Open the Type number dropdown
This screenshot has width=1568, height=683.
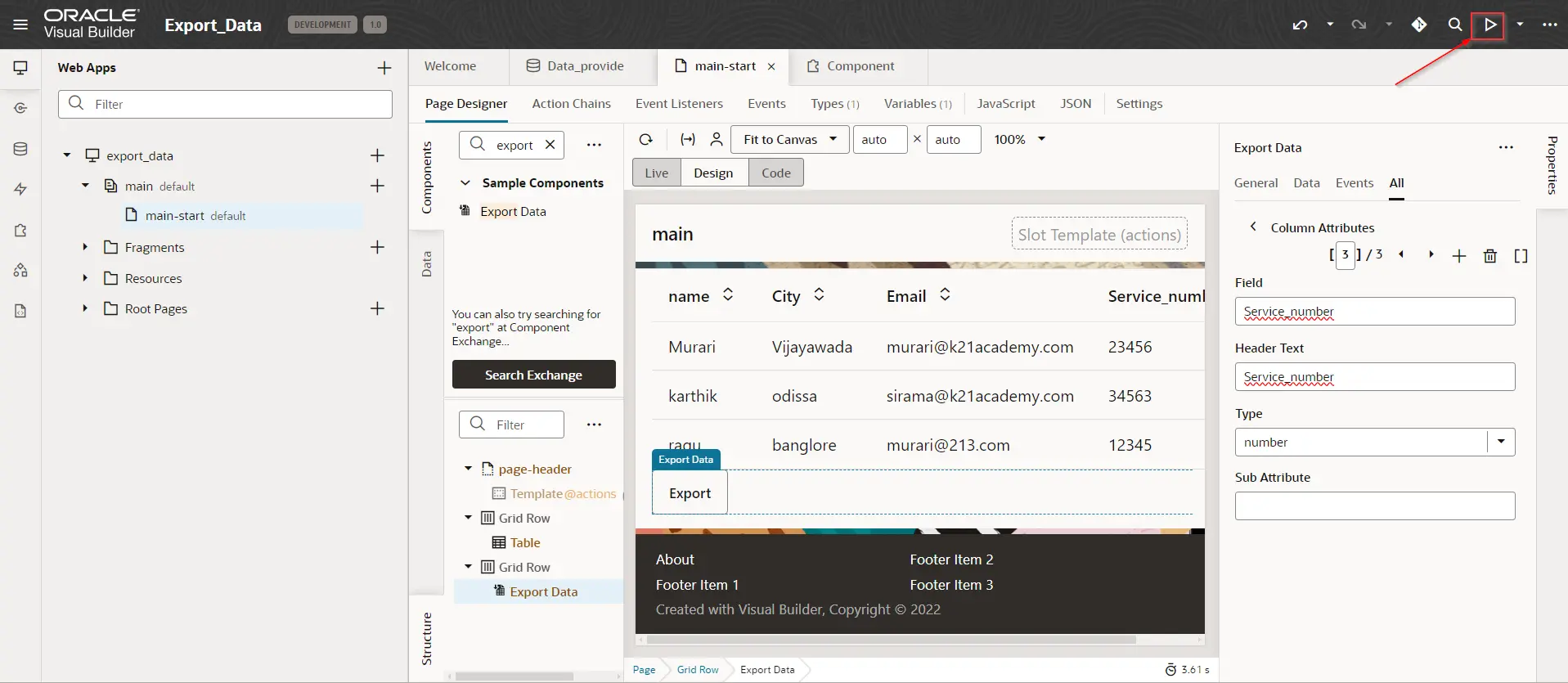click(1501, 442)
